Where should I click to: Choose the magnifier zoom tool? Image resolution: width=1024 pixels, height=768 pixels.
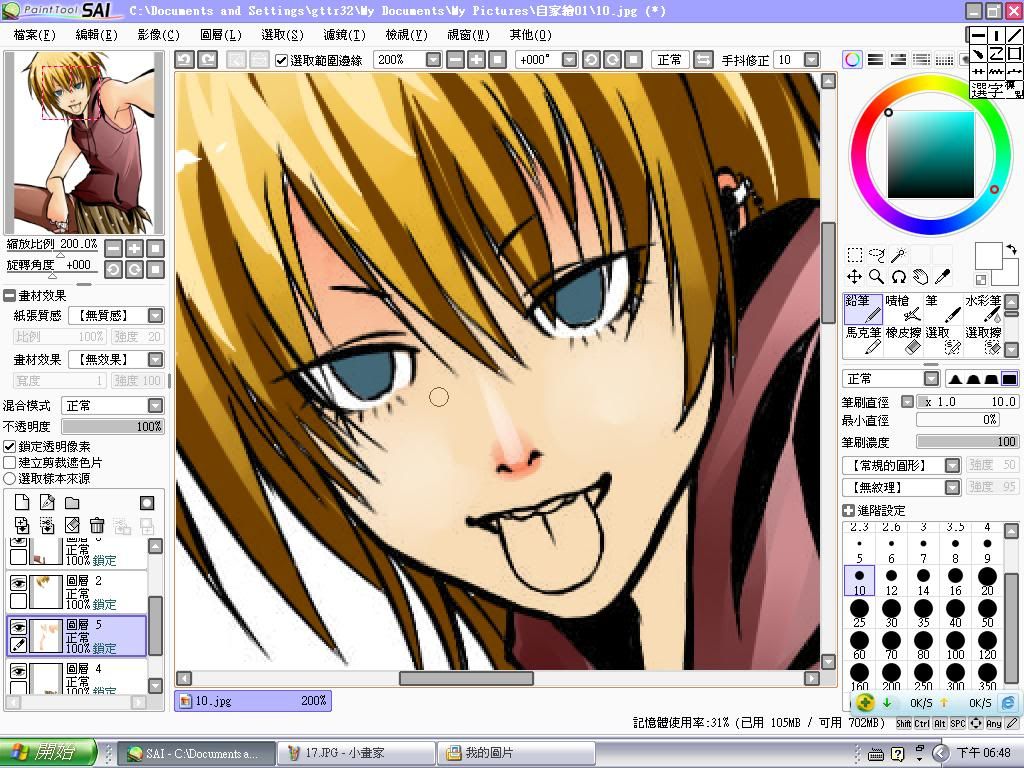coord(876,277)
